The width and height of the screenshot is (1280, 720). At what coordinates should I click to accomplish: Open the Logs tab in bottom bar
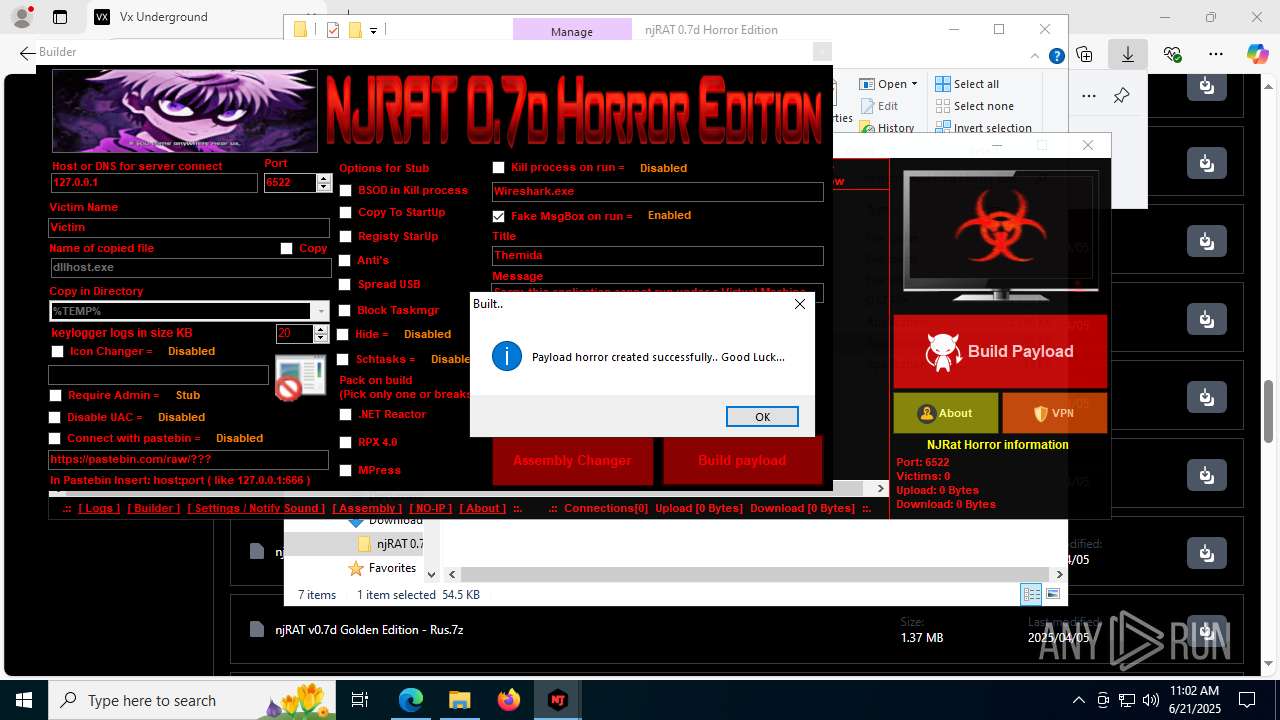pos(99,508)
